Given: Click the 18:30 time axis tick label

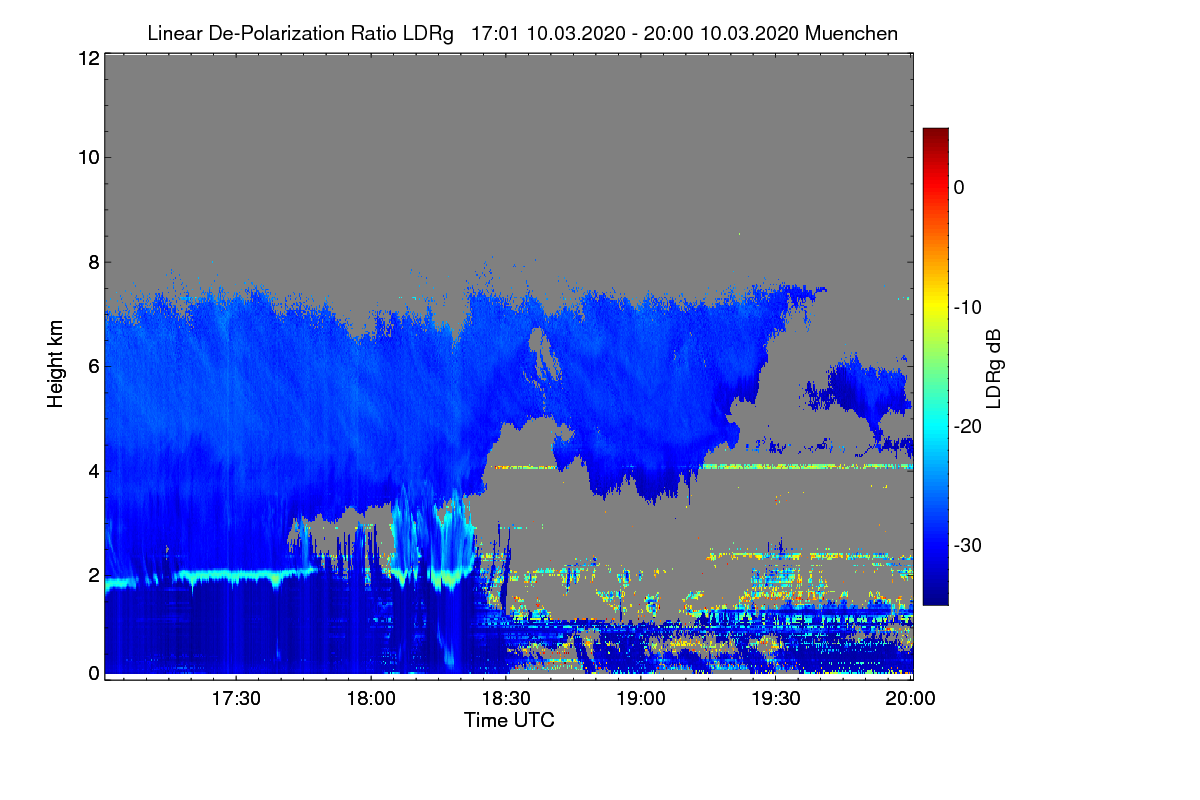Looking at the screenshot, I should click(x=506, y=699).
